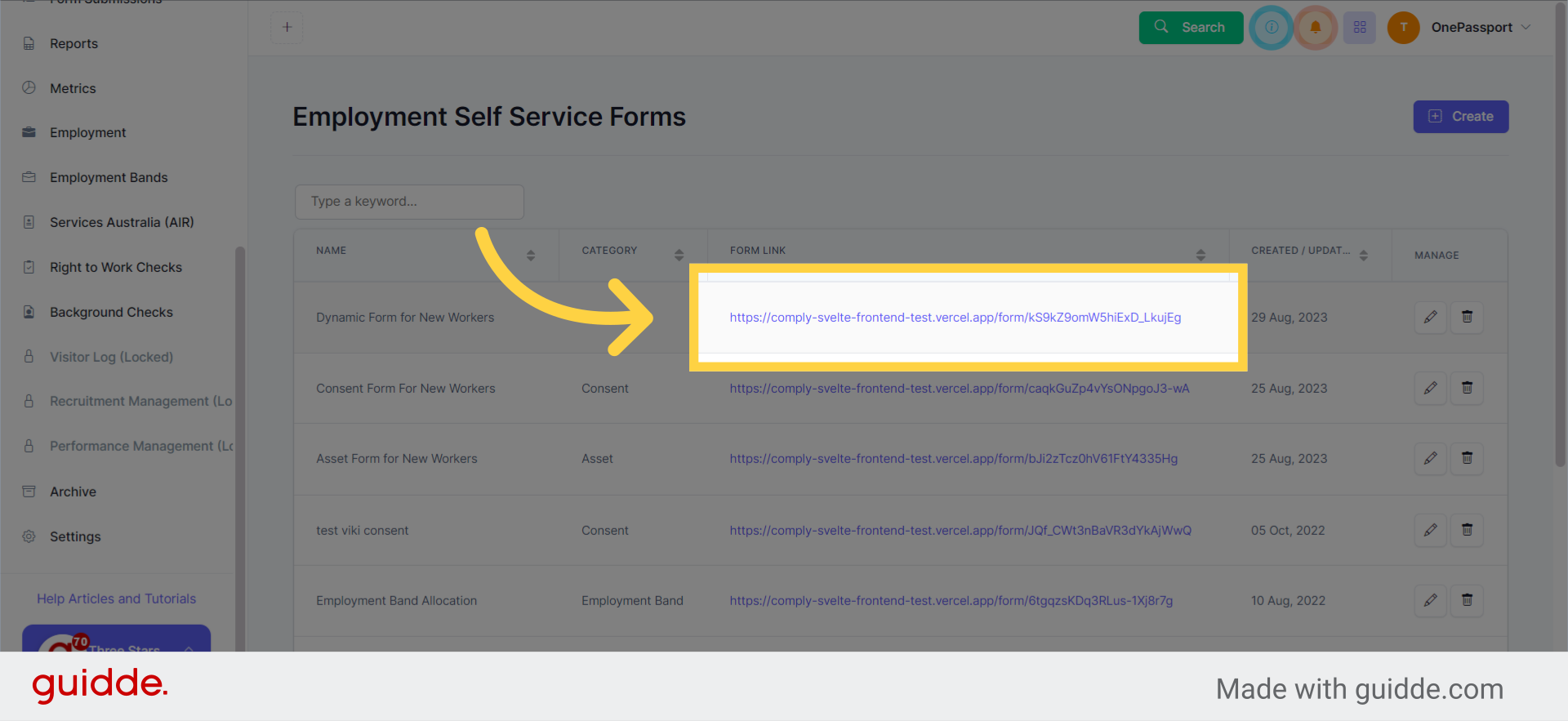This screenshot has height=721, width=1568.
Task: Select Performance Management locked item
Action: pyautogui.click(x=141, y=446)
